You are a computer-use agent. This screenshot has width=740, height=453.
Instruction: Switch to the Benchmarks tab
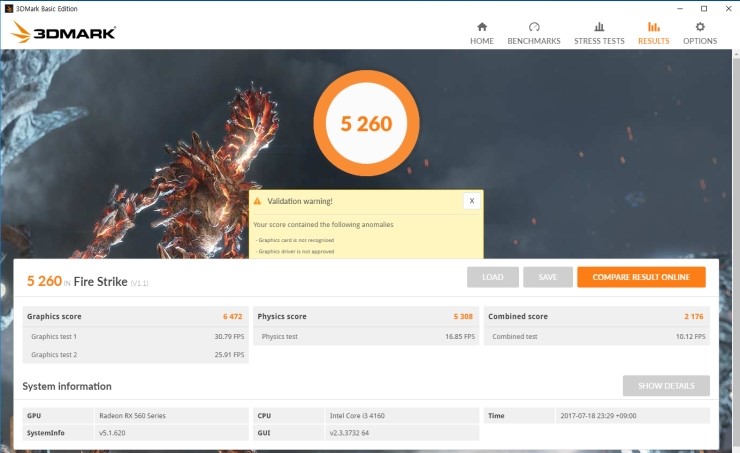(534, 33)
